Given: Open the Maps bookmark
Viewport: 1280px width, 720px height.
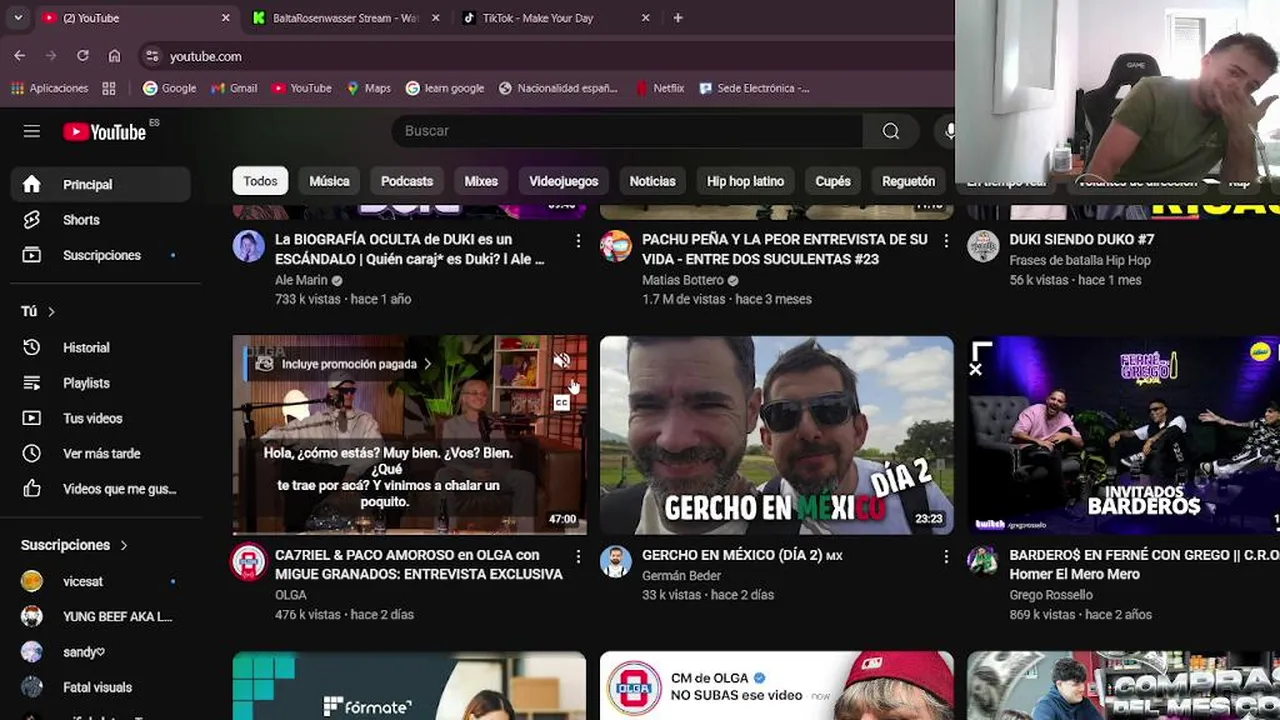Looking at the screenshot, I should pos(368,88).
